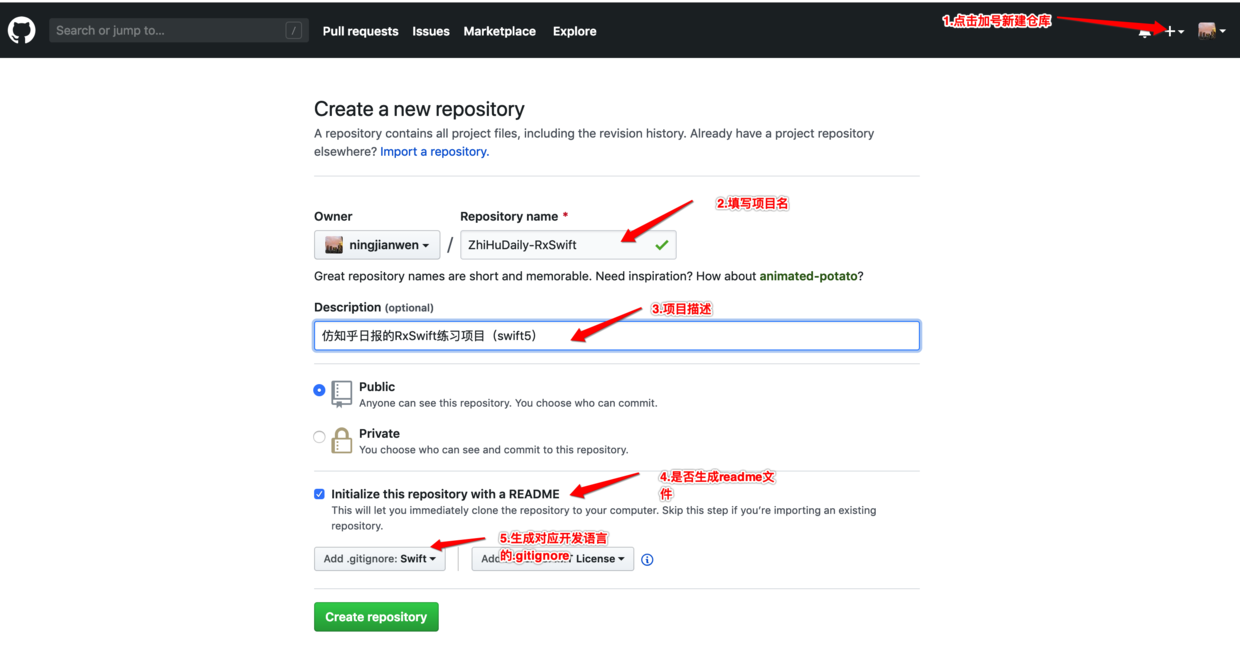The image size is (1240, 648).
Task: Use the animated-potato name suggestion
Action: click(808, 276)
